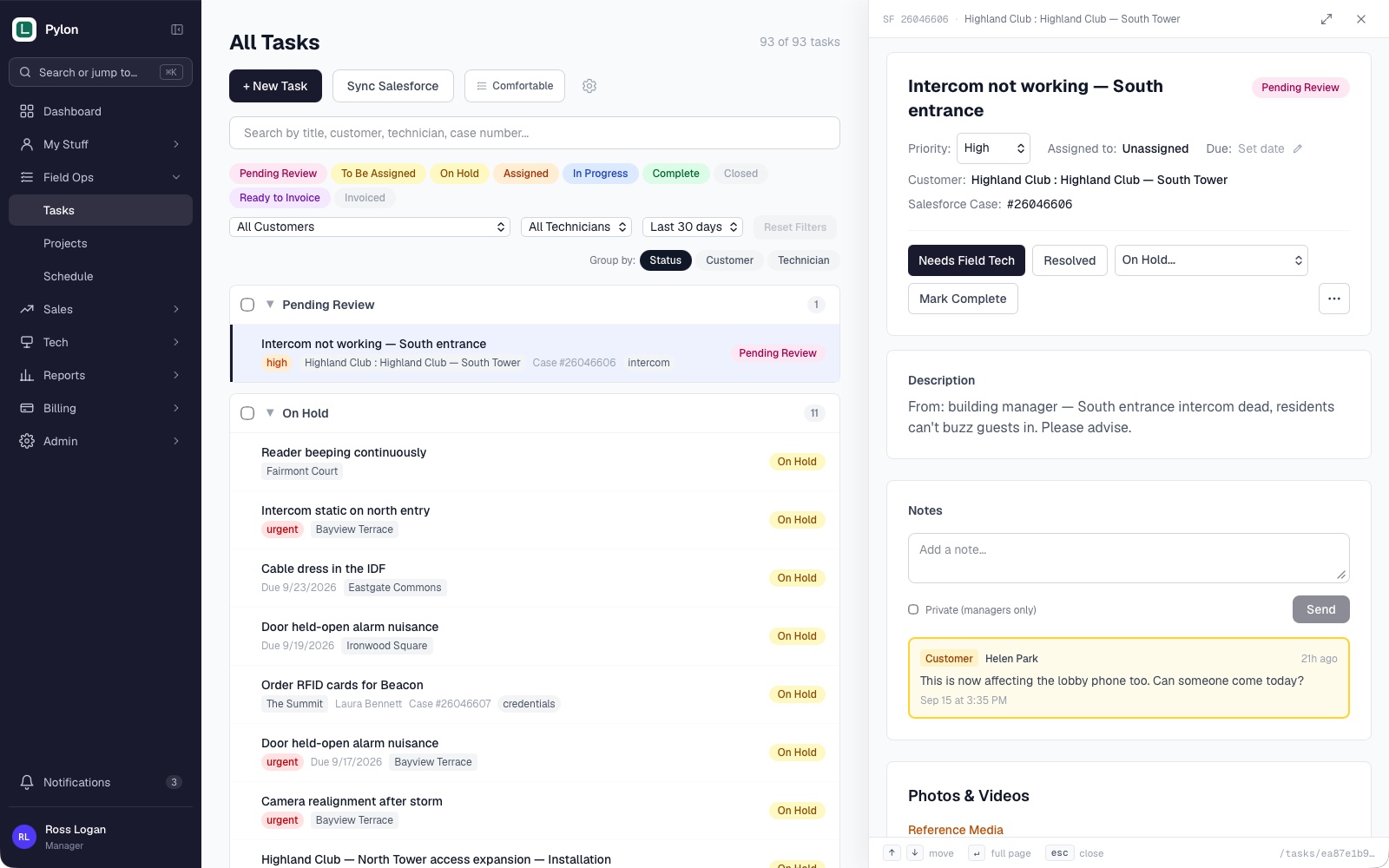
Task: Select all Pending Review group tasks checkbox
Action: (x=247, y=305)
